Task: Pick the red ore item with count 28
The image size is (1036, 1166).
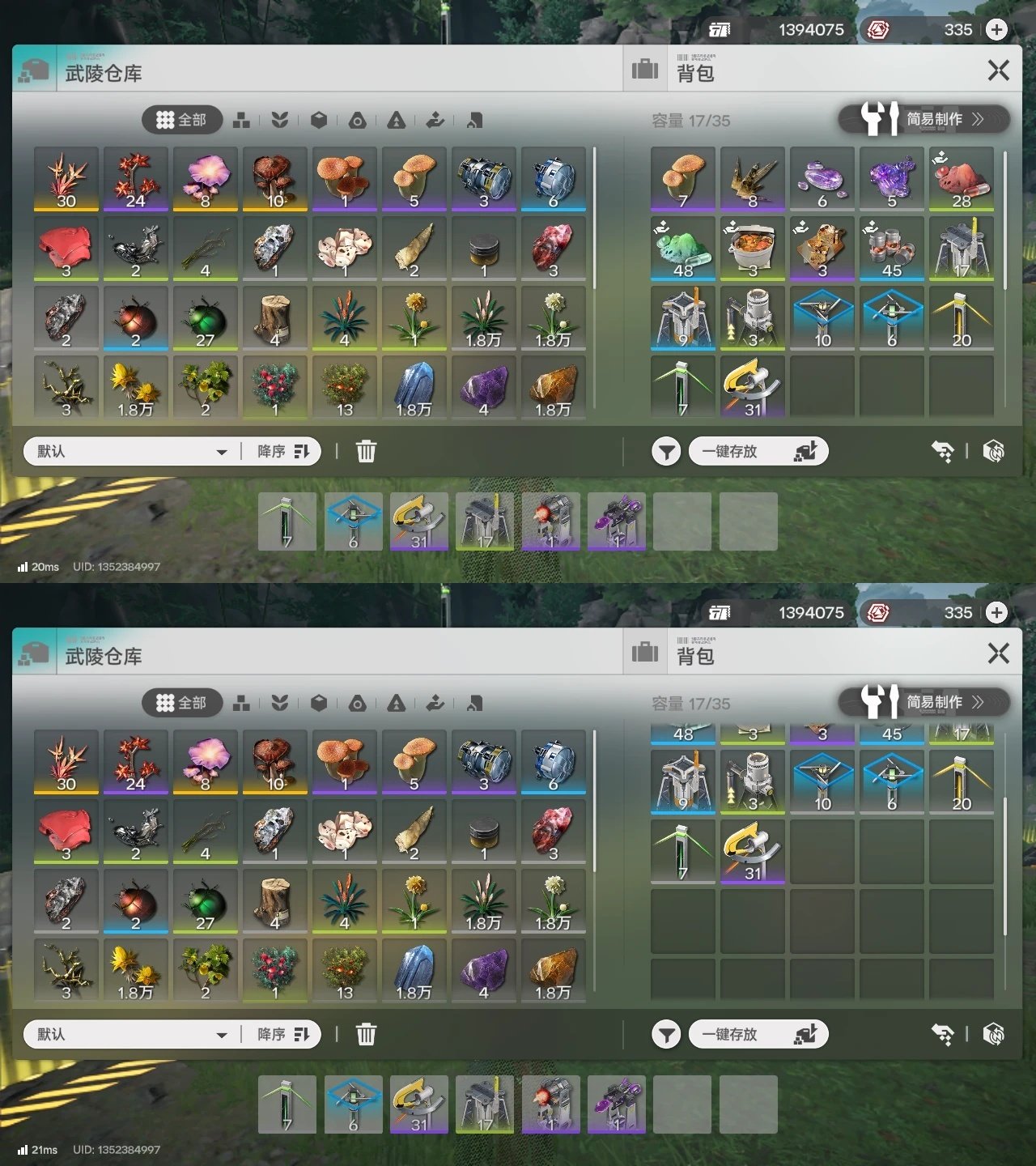Action: [x=962, y=179]
